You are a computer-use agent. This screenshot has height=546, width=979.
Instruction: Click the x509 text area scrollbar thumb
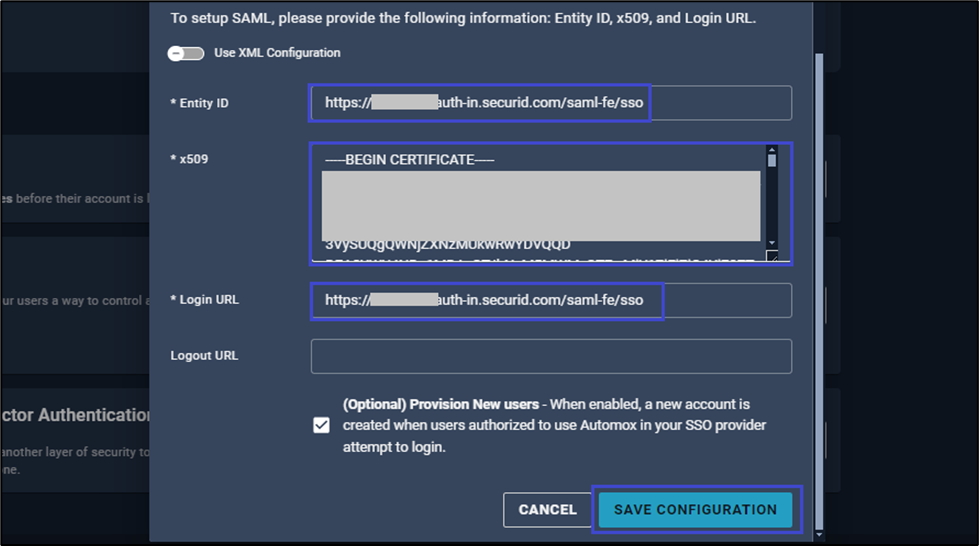771,160
